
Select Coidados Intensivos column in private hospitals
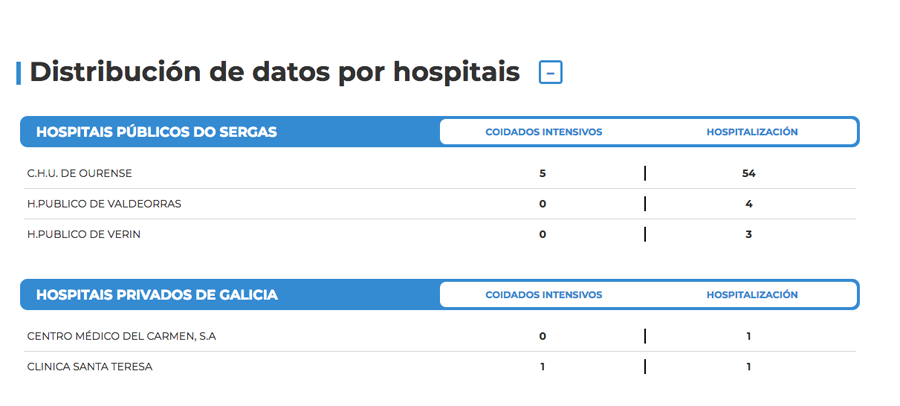coord(544,295)
